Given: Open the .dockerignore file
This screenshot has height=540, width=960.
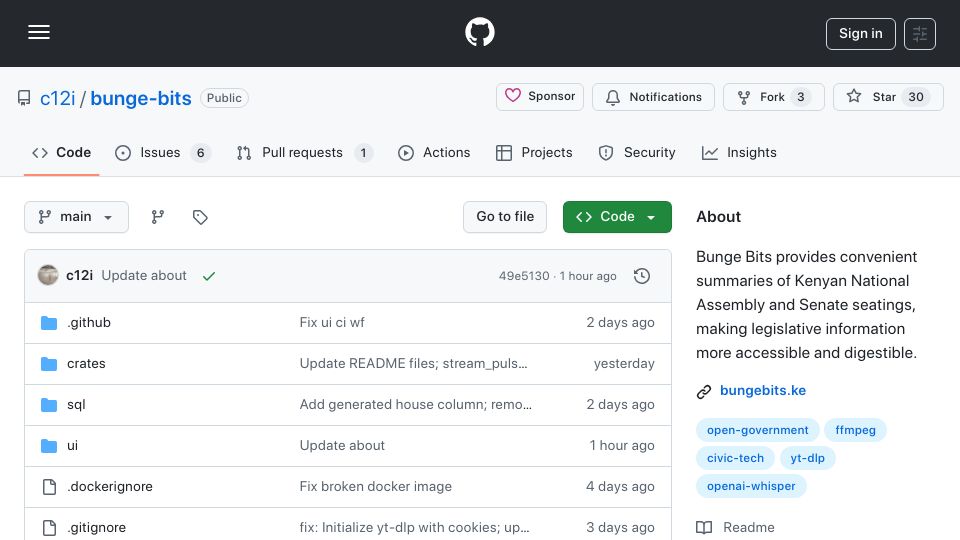Looking at the screenshot, I should coord(110,487).
